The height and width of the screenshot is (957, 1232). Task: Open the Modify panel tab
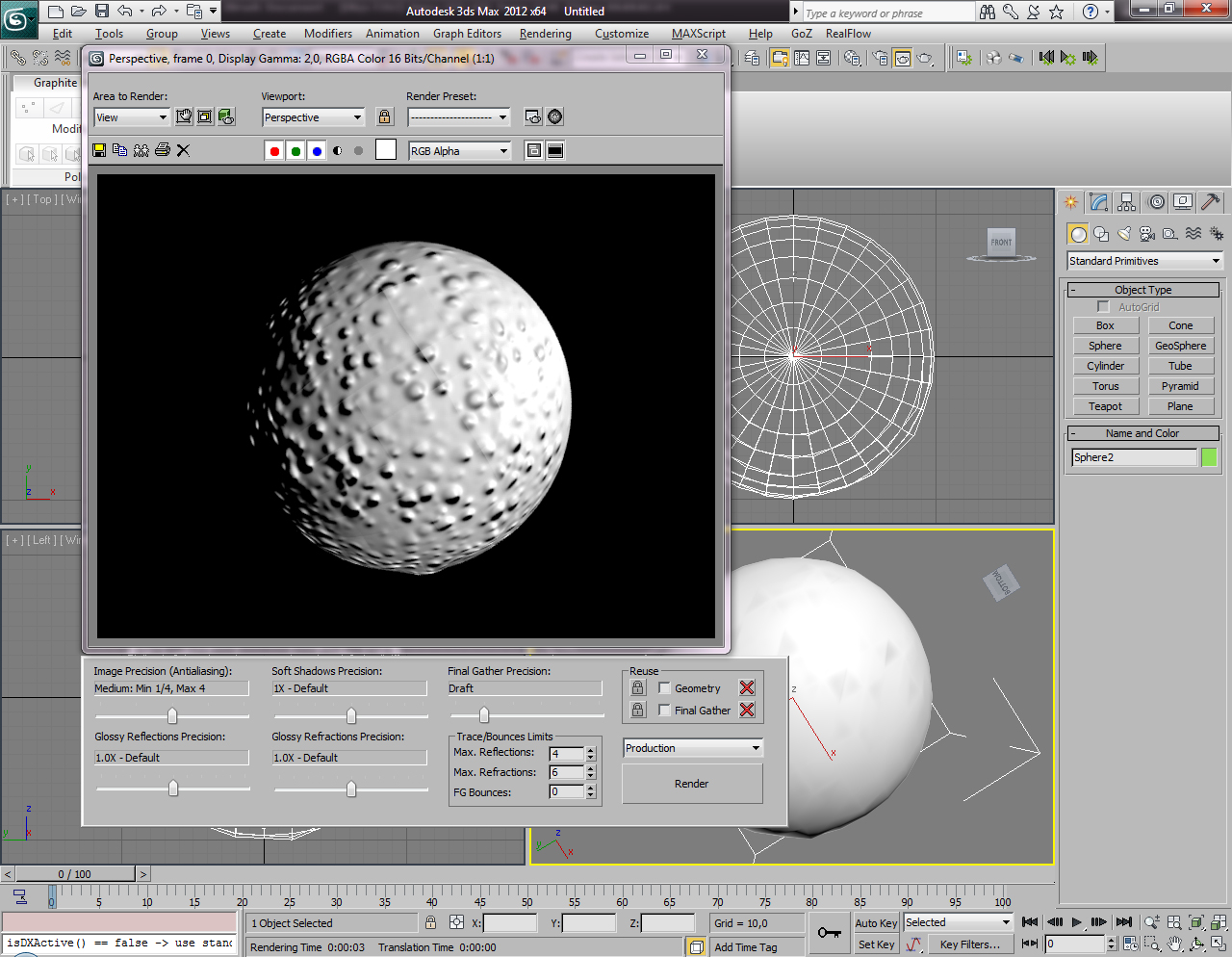(1098, 202)
